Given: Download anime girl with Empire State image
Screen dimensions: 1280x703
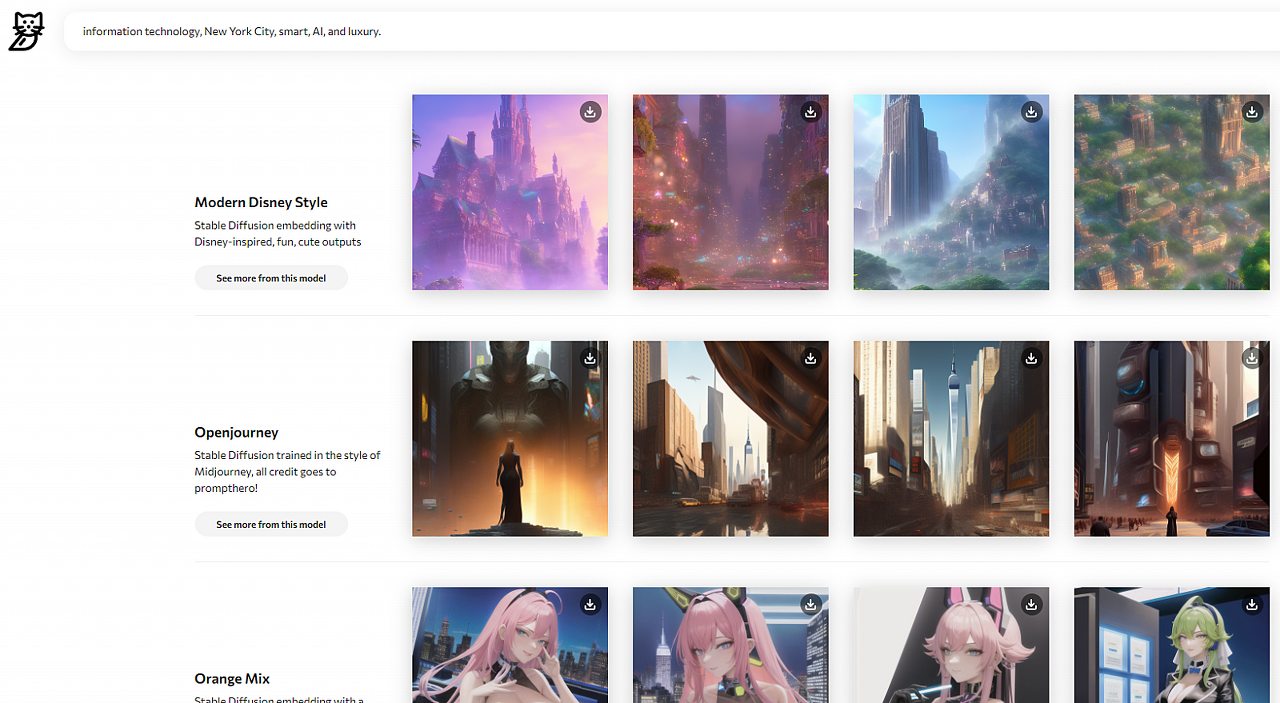Looking at the screenshot, I should (x=811, y=604).
